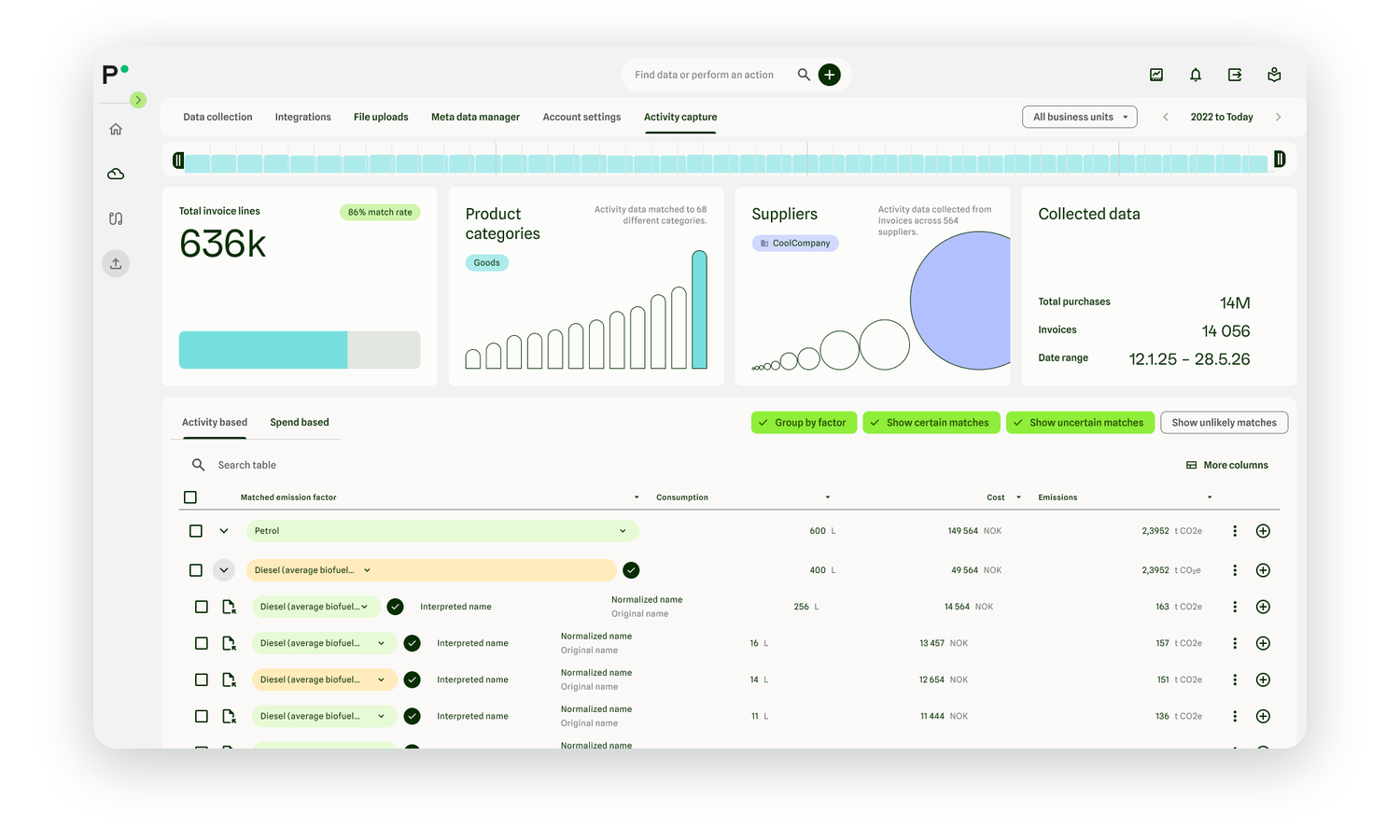The height and width of the screenshot is (840, 1400).
Task: Open the All business units dropdown
Action: (x=1080, y=117)
